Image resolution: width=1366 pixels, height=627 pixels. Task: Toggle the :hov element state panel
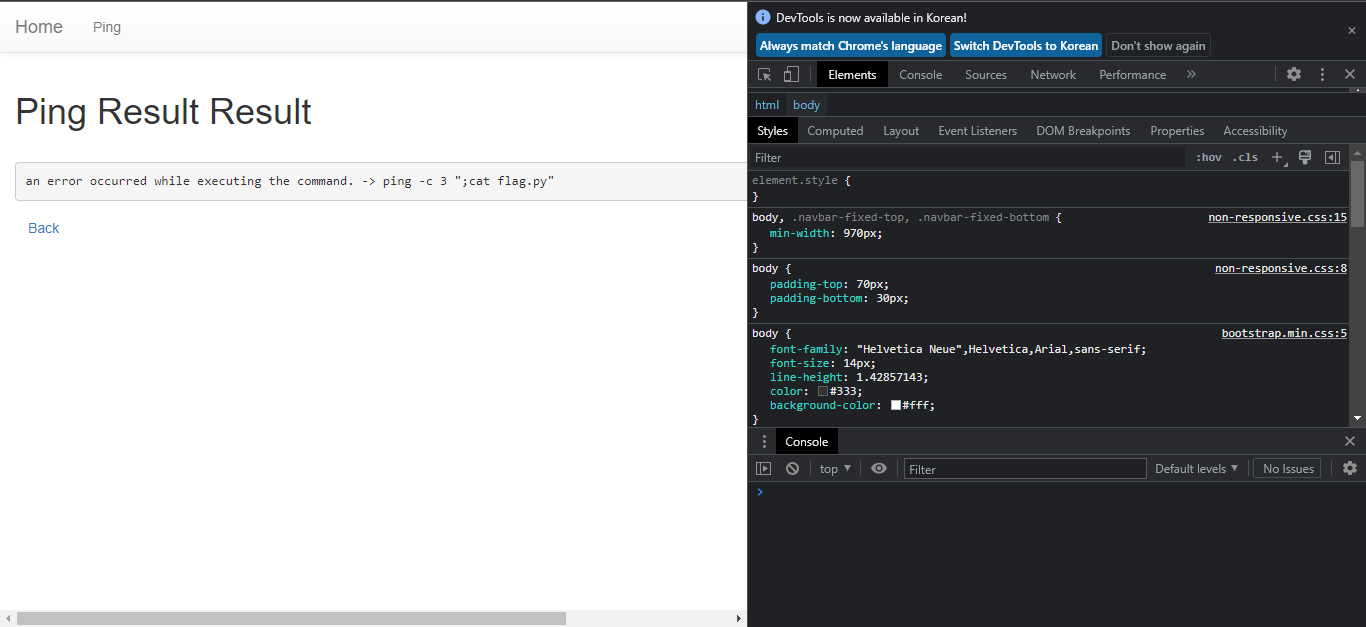coord(1208,157)
